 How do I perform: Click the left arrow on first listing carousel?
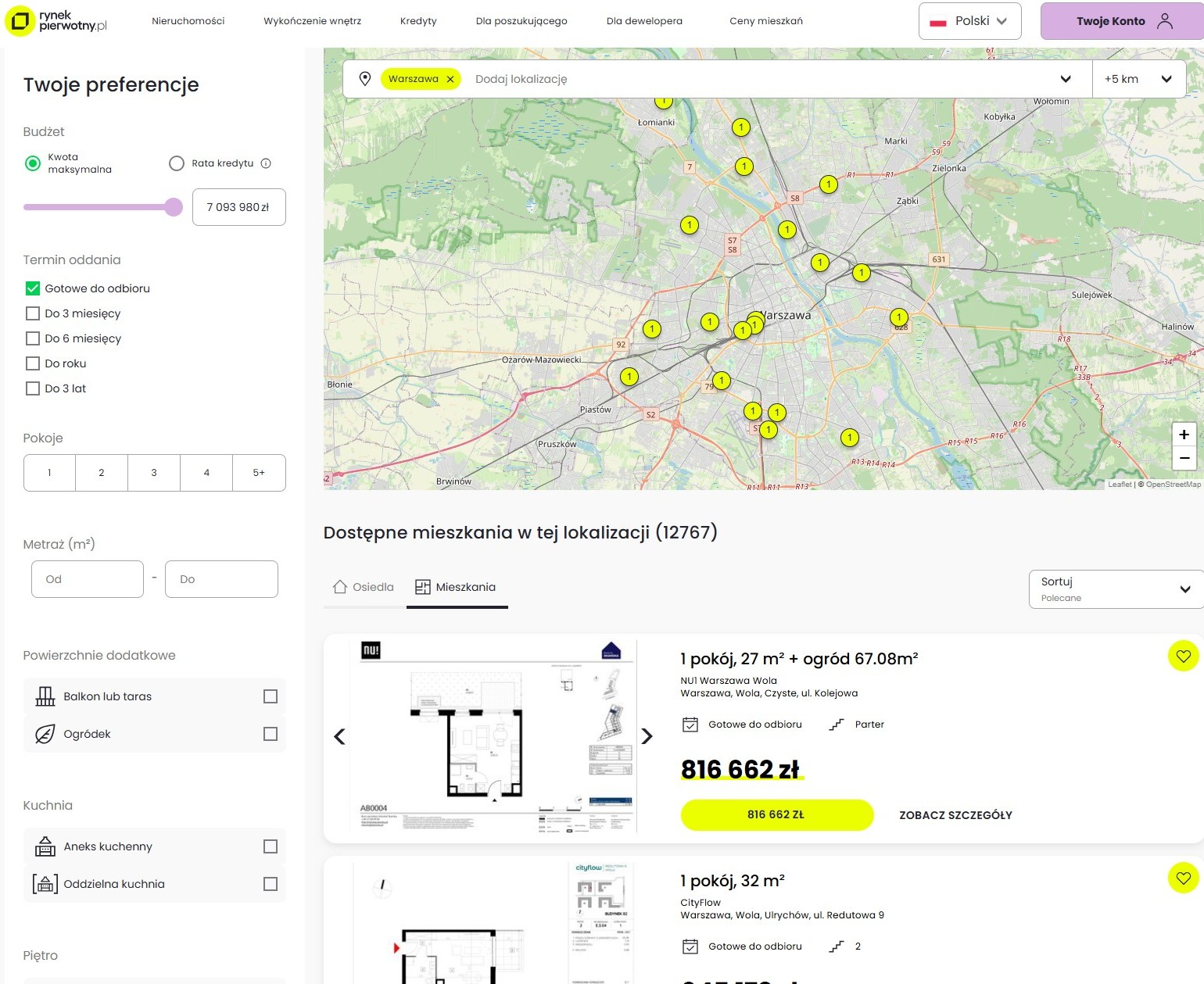pyautogui.click(x=339, y=736)
